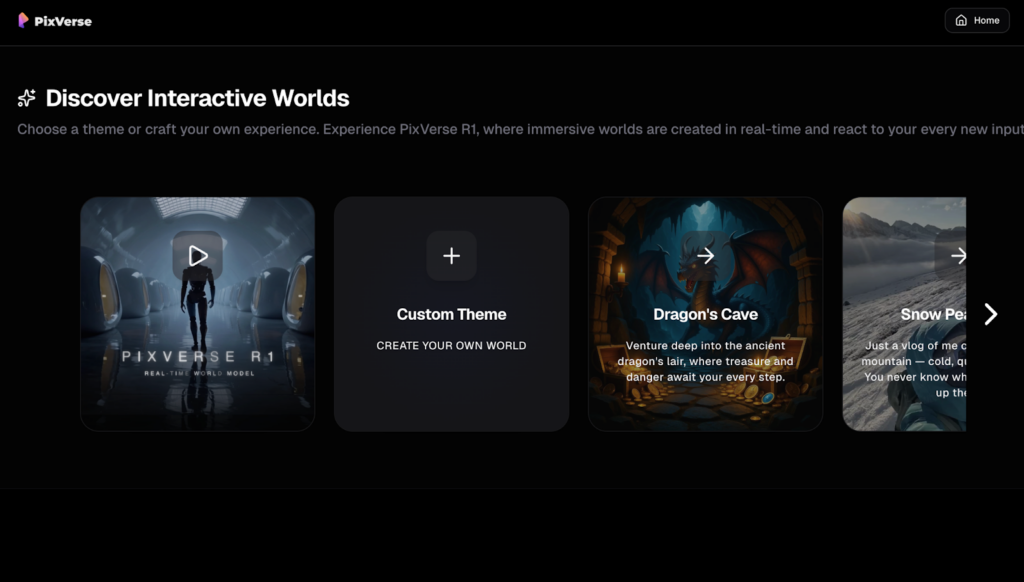
Task: Show next worlds with right chevron
Action: tap(990, 314)
